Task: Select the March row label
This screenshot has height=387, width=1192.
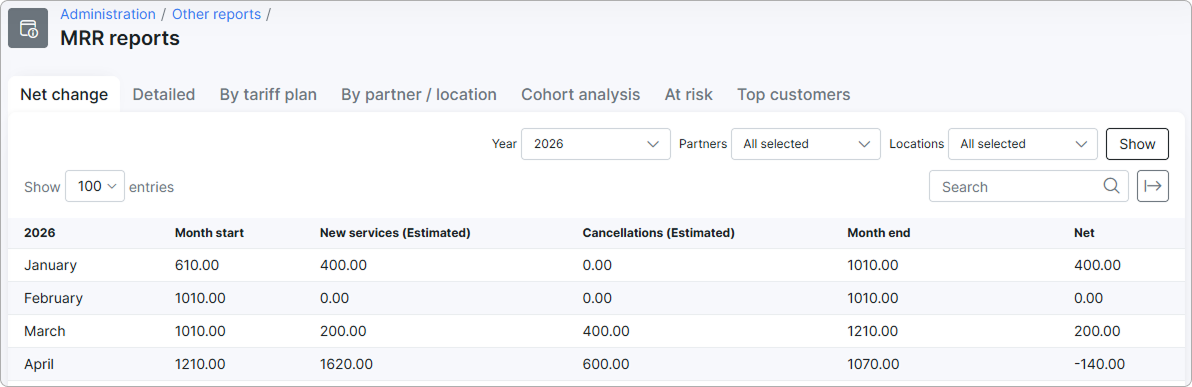Action: (x=45, y=331)
